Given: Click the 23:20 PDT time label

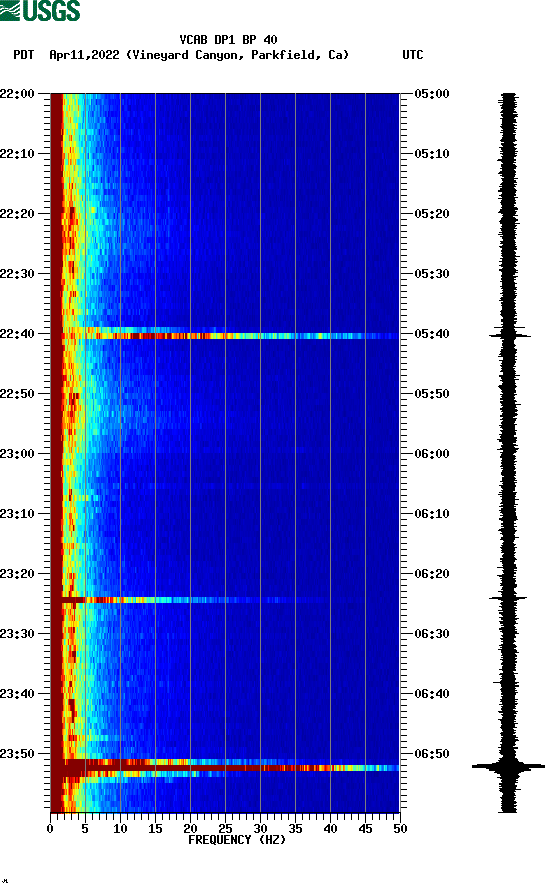Looking at the screenshot, I should pyautogui.click(x=17, y=574).
